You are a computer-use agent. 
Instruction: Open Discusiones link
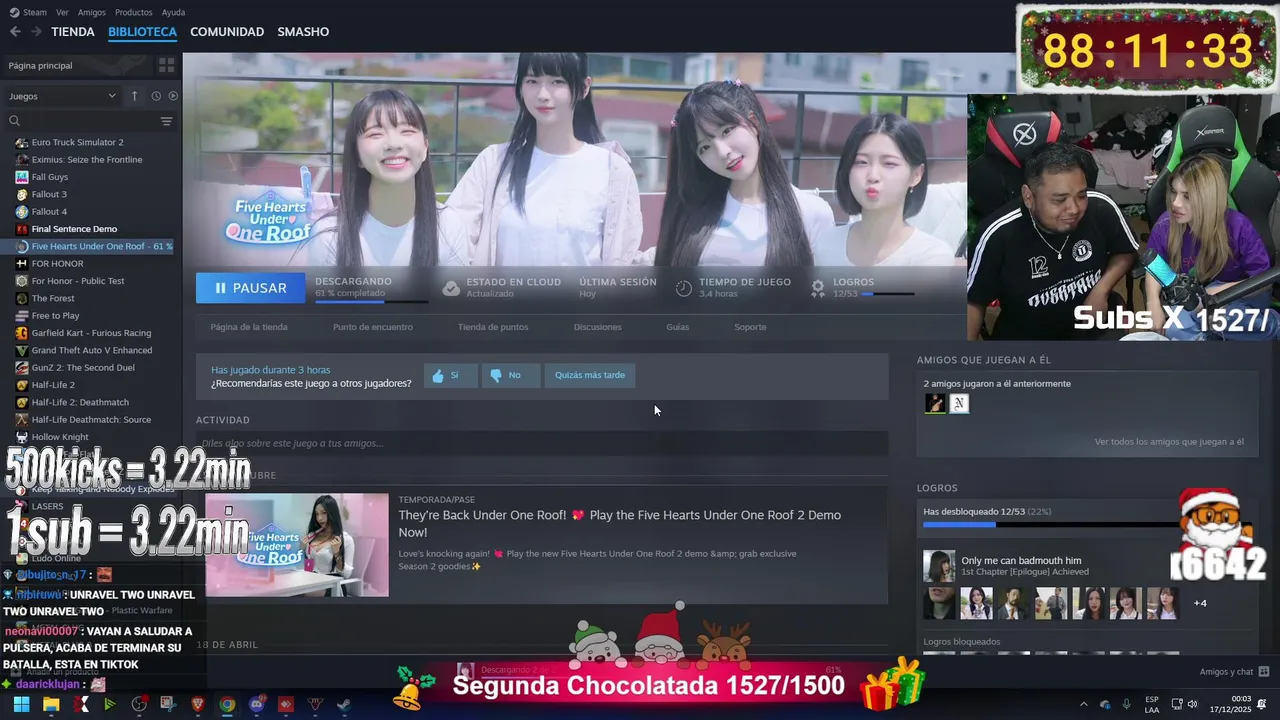point(598,327)
